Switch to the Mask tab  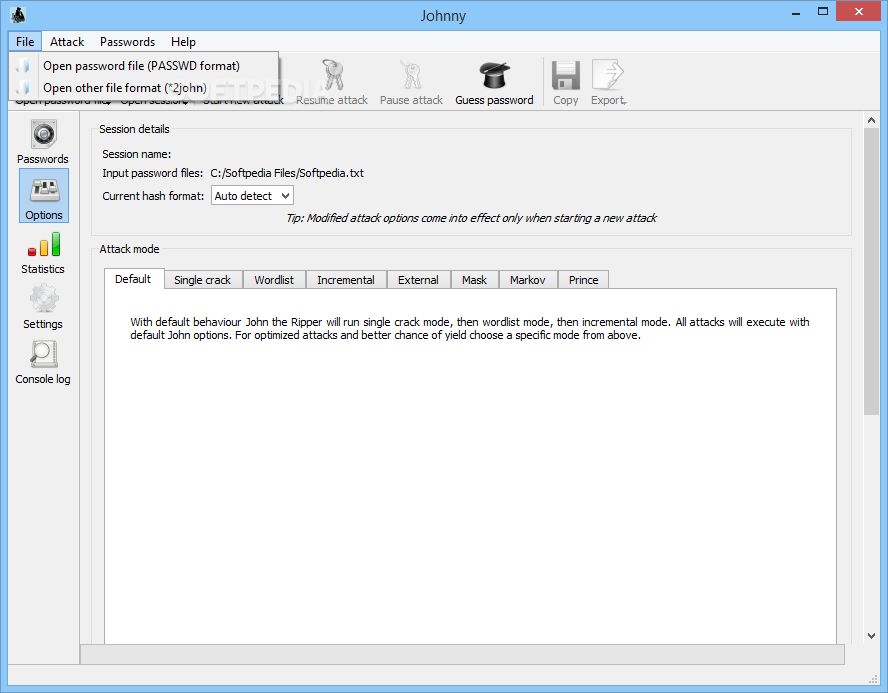coord(475,280)
